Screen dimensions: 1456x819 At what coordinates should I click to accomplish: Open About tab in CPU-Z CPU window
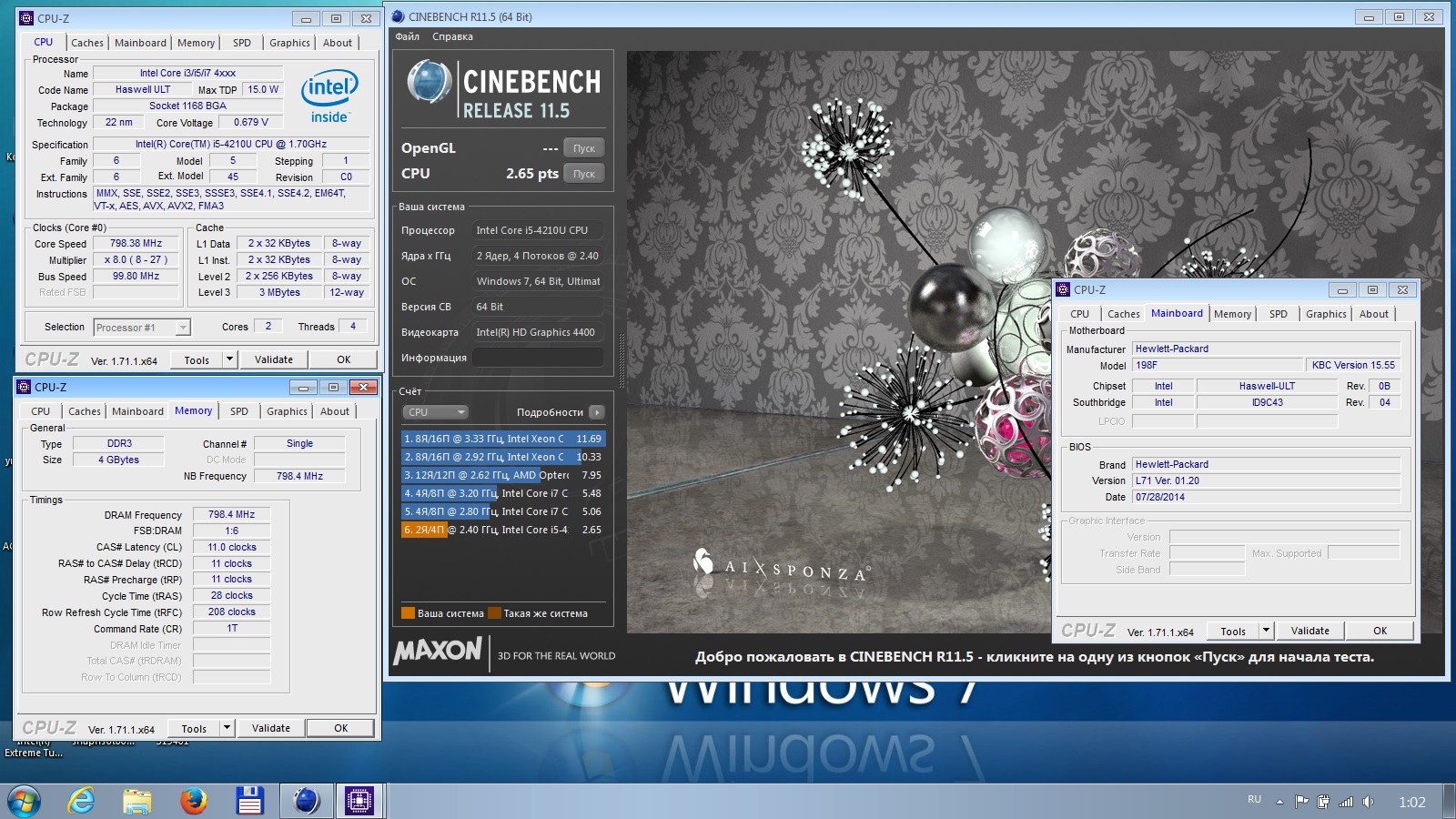click(338, 43)
